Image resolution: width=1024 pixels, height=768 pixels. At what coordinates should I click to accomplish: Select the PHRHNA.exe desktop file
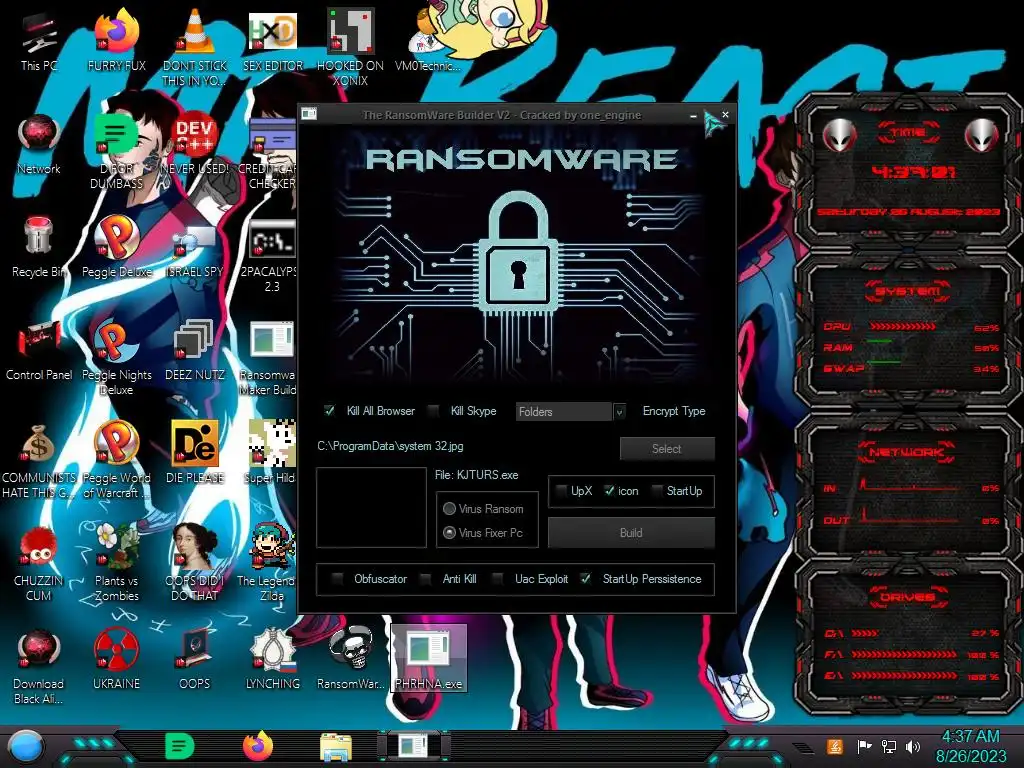coord(428,658)
